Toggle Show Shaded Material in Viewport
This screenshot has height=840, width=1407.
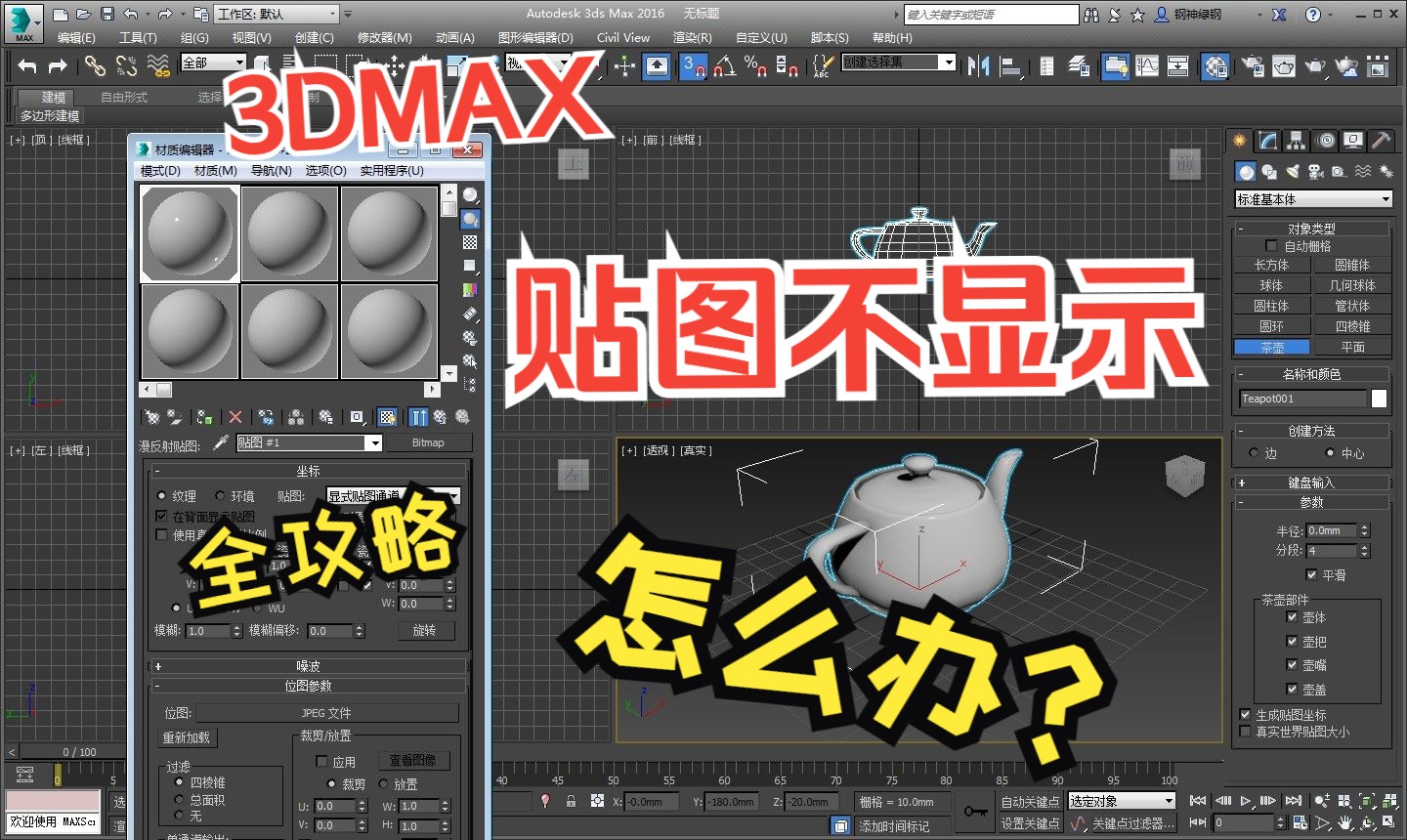point(388,417)
